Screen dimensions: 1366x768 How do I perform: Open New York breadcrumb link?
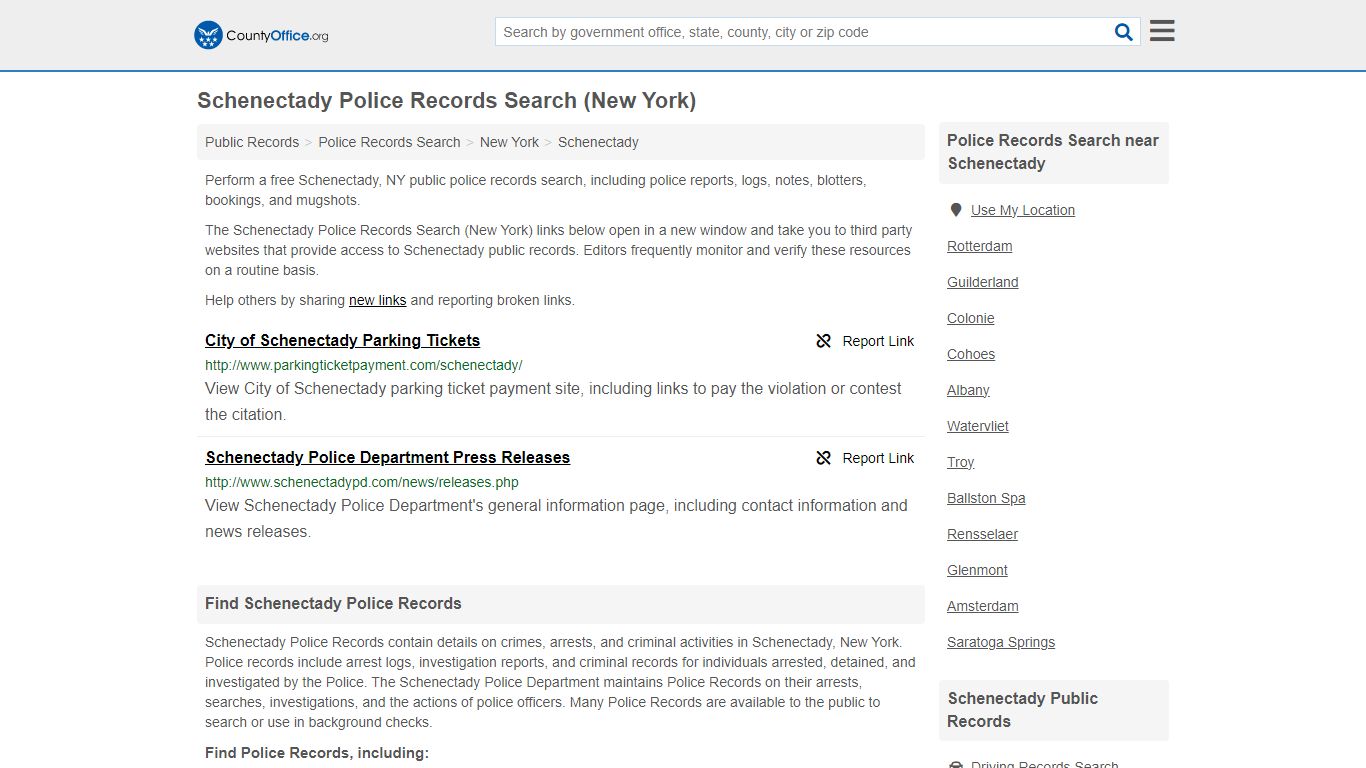coord(509,142)
